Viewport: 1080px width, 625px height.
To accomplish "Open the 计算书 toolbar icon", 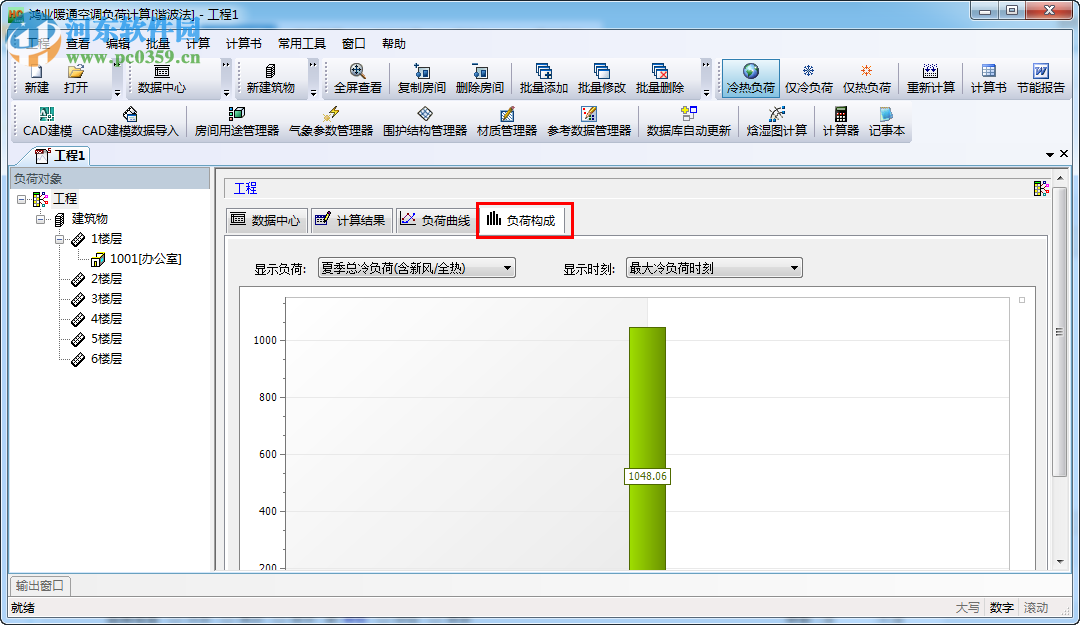I will pos(988,79).
